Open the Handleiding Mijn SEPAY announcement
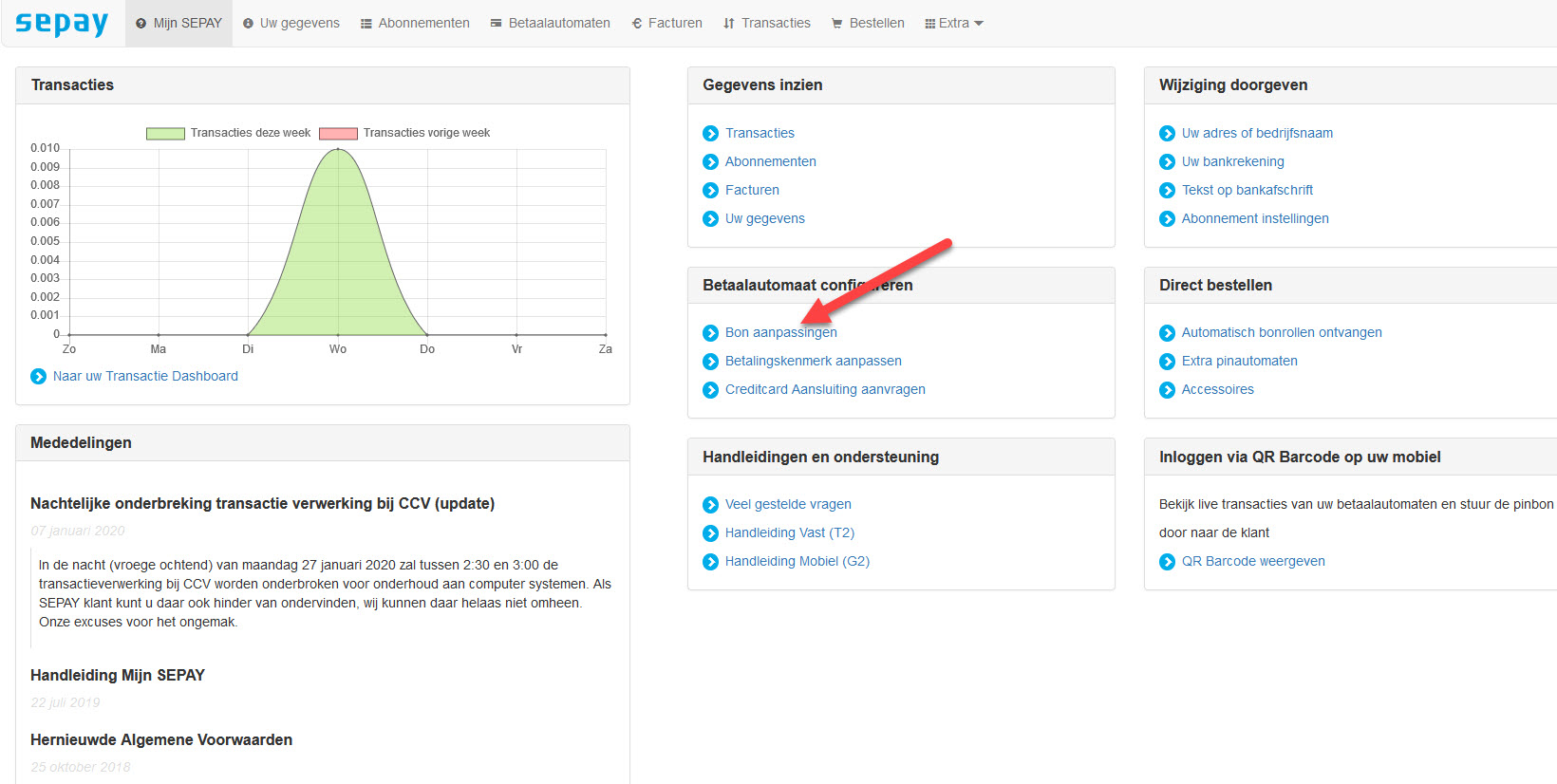The image size is (1557, 784). click(x=118, y=675)
